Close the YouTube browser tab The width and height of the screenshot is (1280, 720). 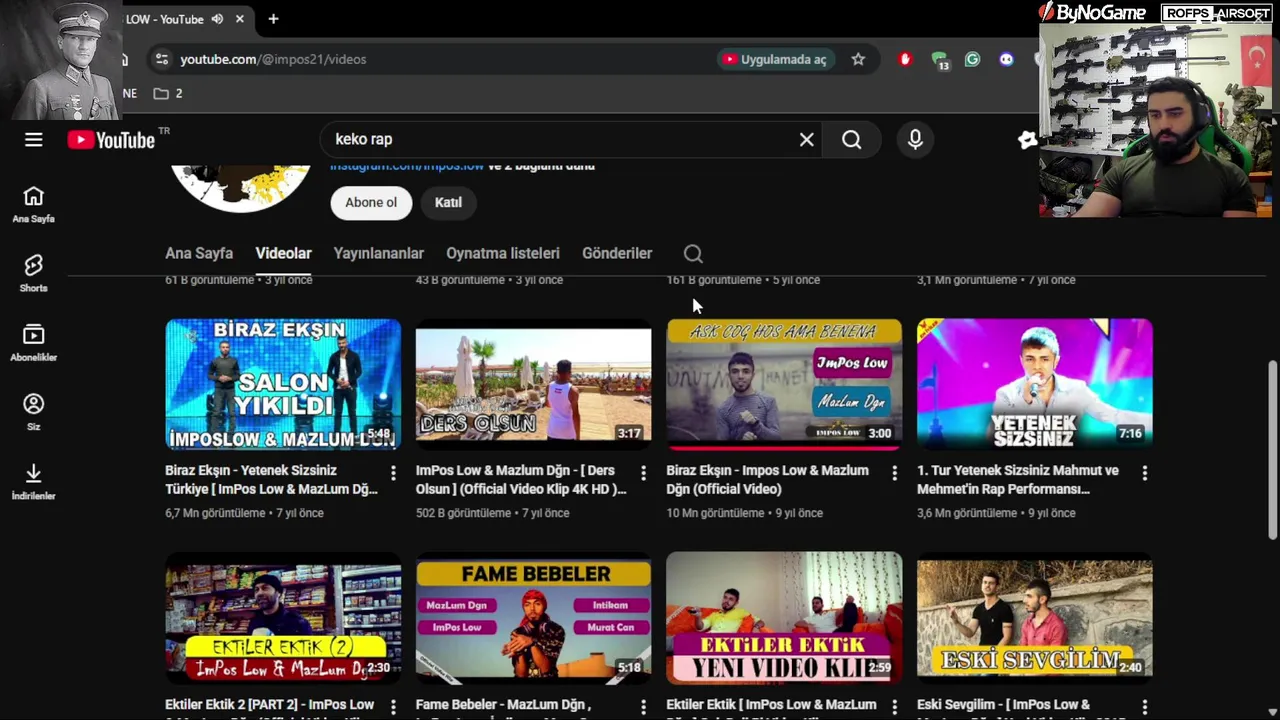tap(240, 19)
